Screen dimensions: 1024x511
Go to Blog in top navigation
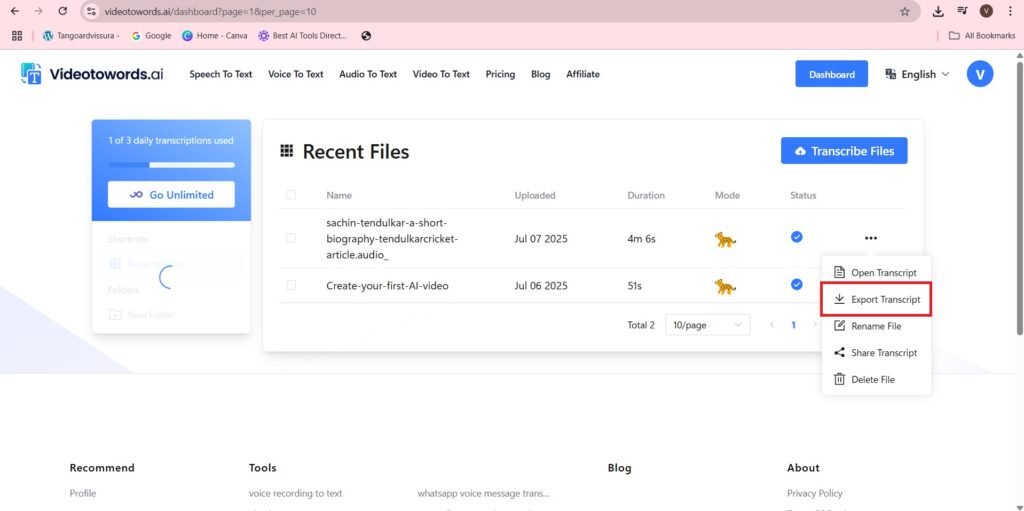tap(541, 74)
